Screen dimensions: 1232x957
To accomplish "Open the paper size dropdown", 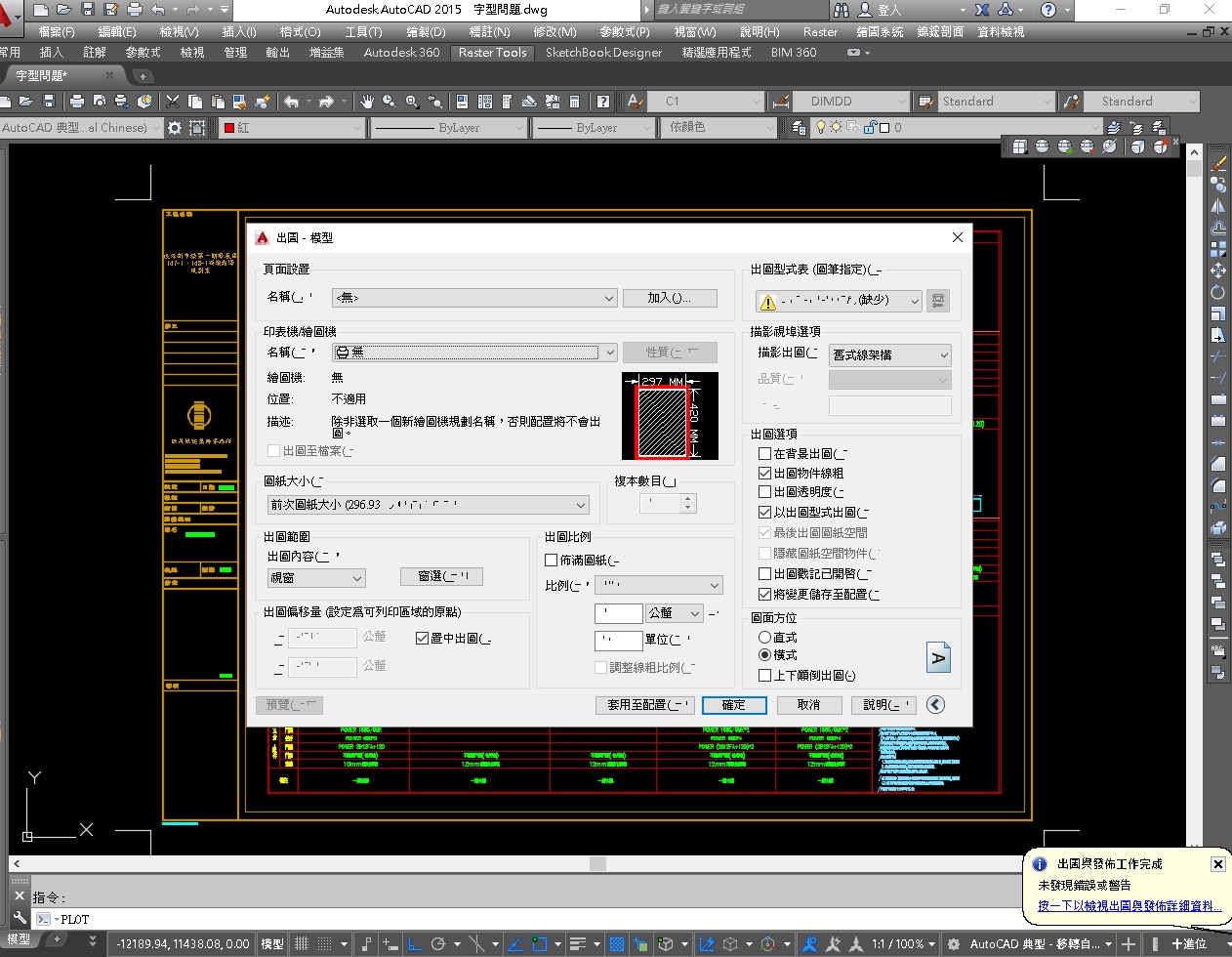I will pos(429,505).
